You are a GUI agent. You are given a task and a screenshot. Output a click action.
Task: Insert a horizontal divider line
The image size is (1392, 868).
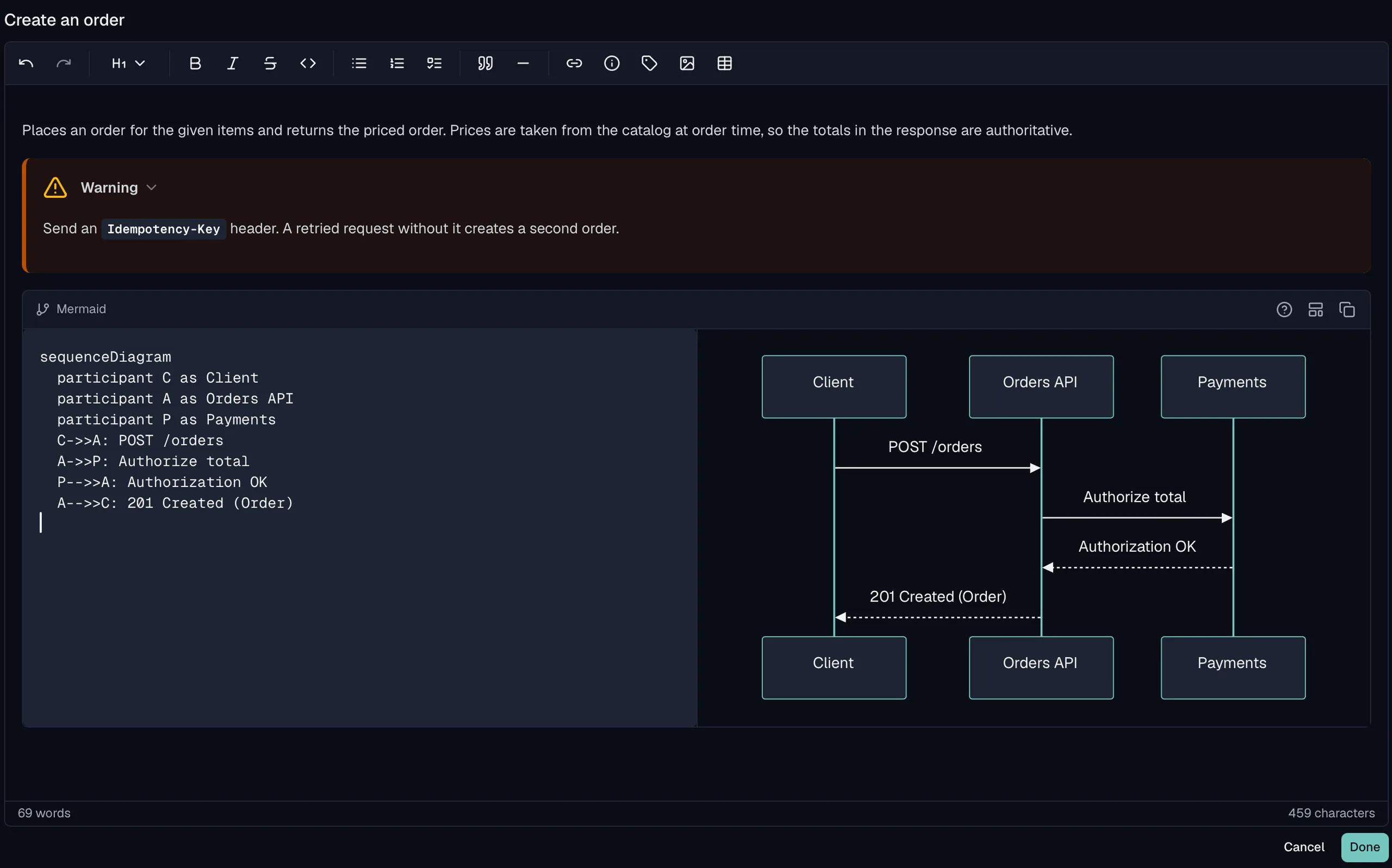(523, 63)
